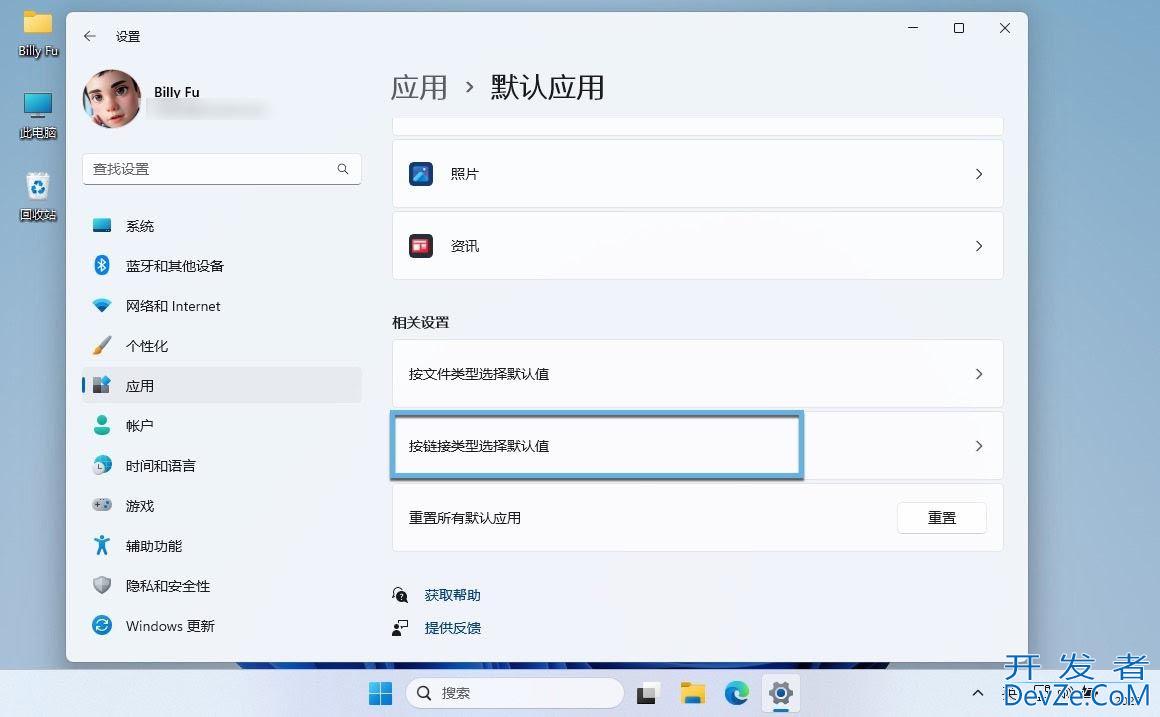Click chevron of 按文件类型选择默认值 row
Viewport: 1160px width, 717px height.
tap(979, 374)
